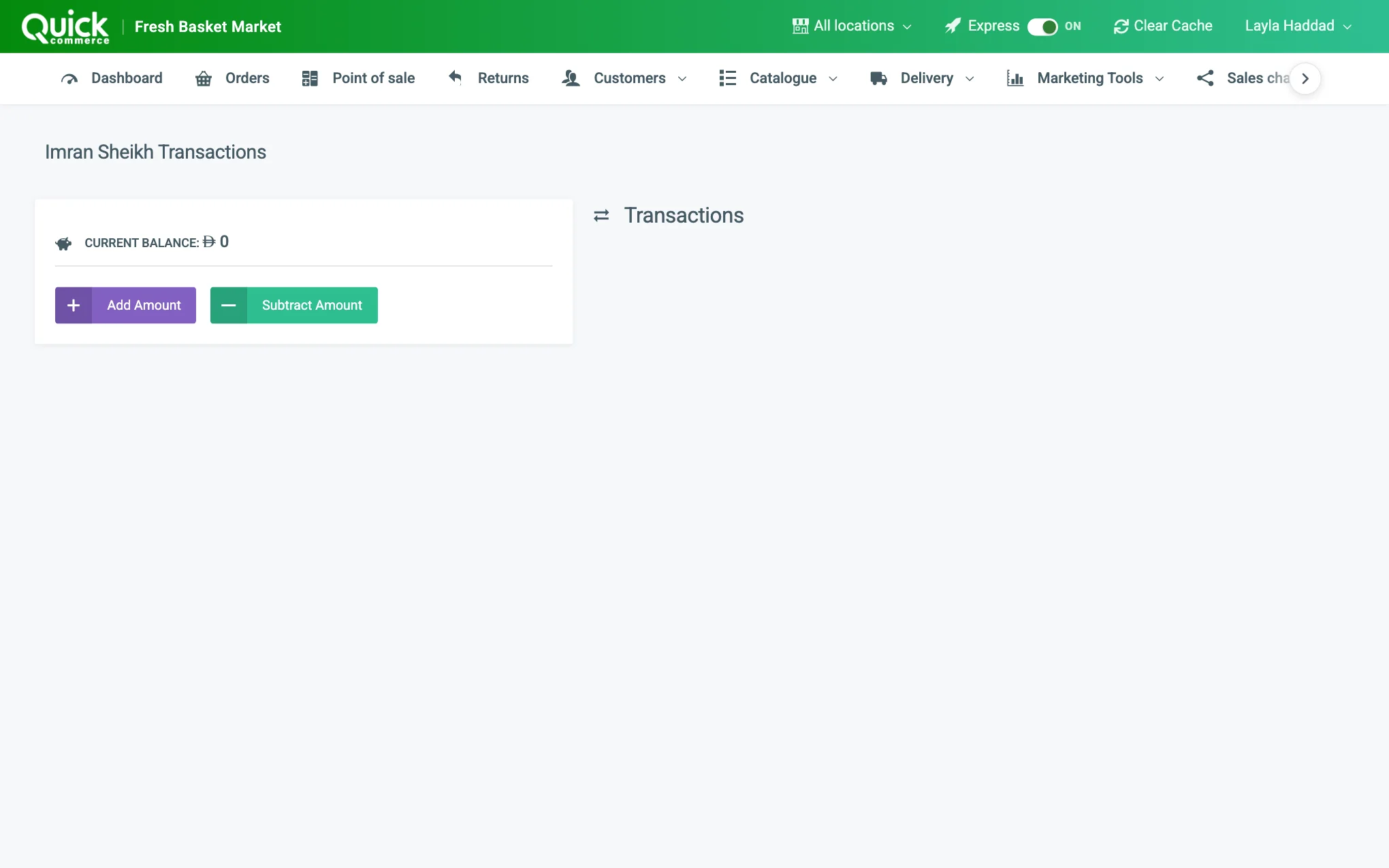Click the piggy bank balance icon
Viewport: 1389px width, 868px height.
pos(63,244)
